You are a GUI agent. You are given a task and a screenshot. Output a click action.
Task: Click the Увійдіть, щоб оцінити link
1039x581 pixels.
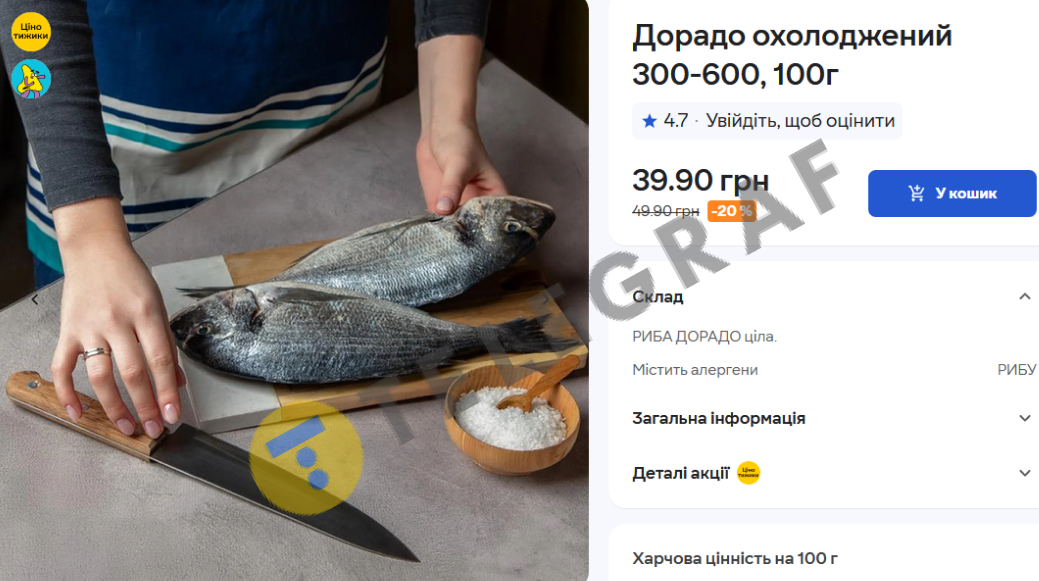(x=800, y=121)
